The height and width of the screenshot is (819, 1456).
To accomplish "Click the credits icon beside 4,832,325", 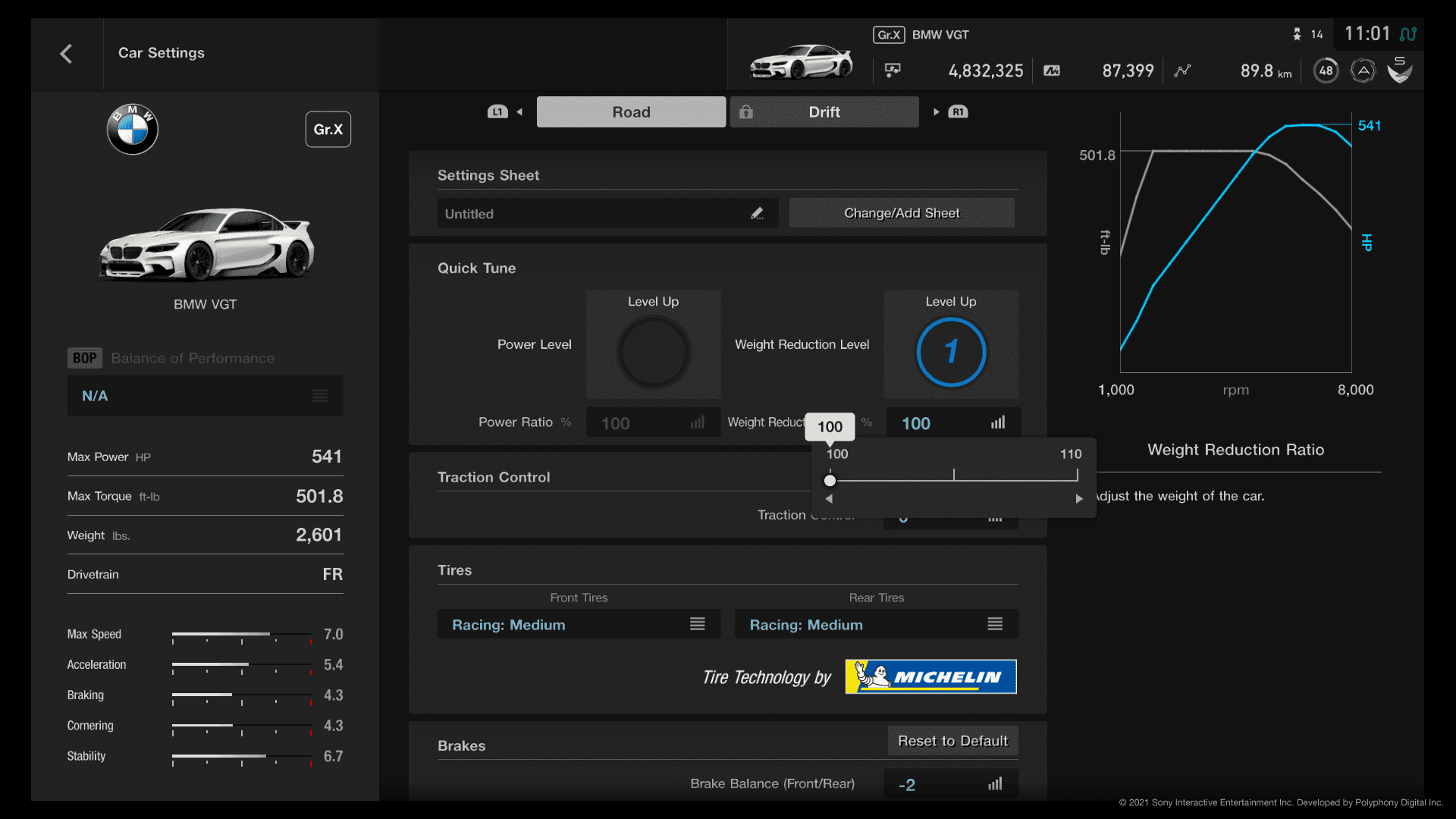I will coord(893,71).
